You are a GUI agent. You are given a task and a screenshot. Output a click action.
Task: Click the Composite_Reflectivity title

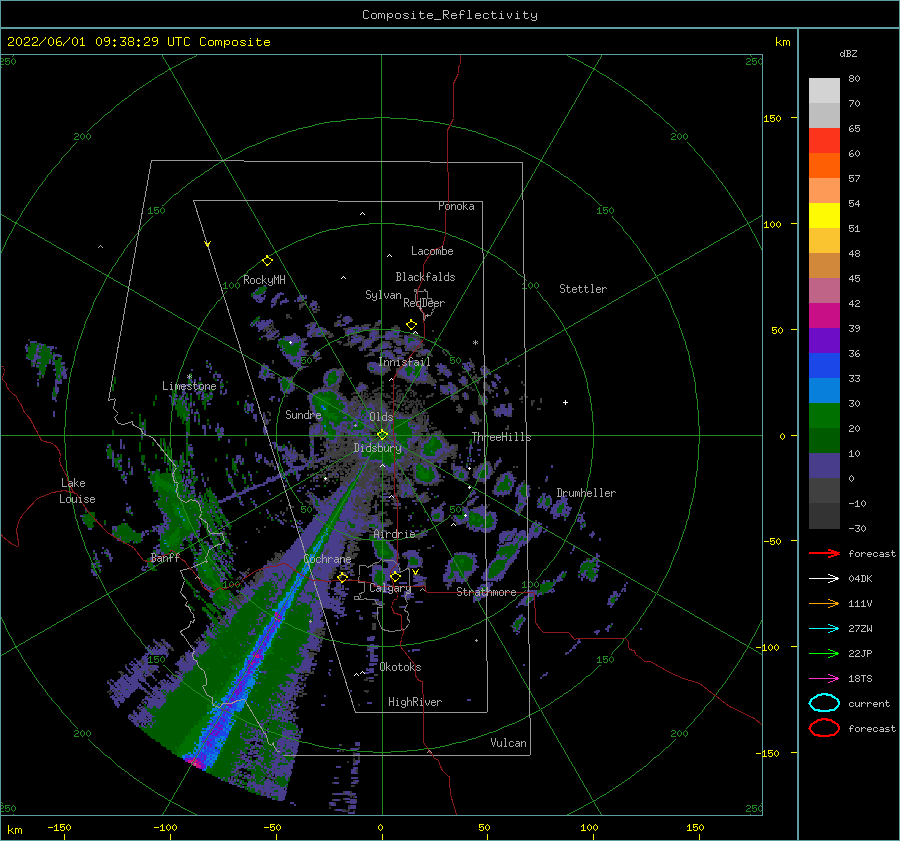[450, 15]
